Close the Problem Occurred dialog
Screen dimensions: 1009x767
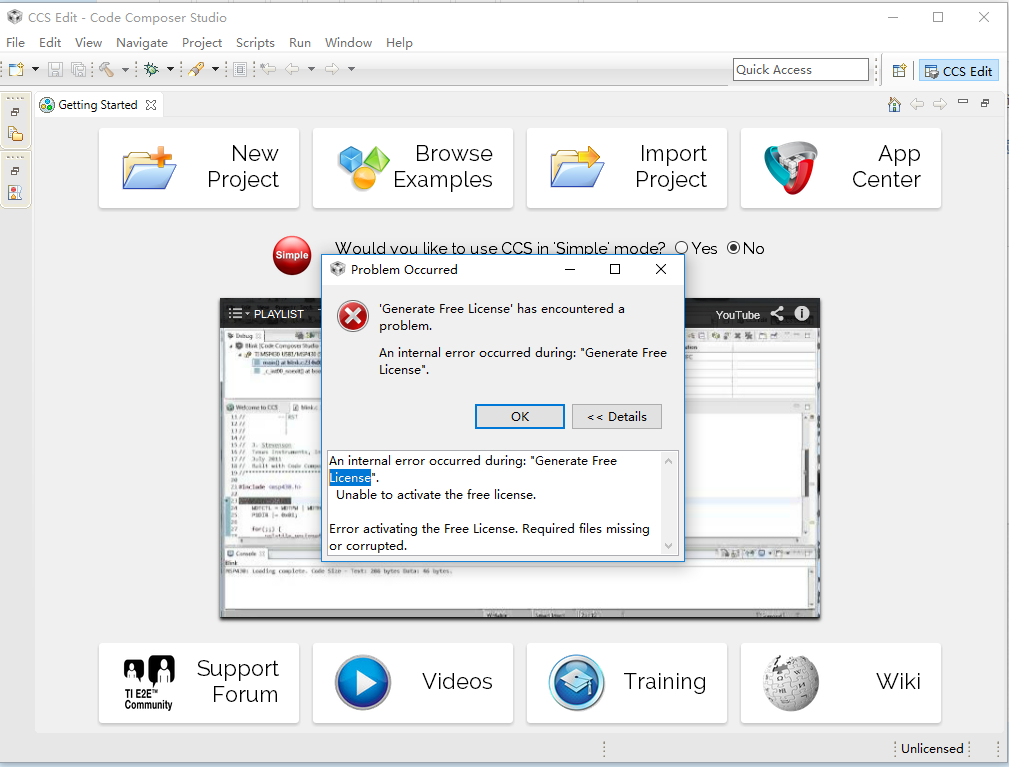661,269
